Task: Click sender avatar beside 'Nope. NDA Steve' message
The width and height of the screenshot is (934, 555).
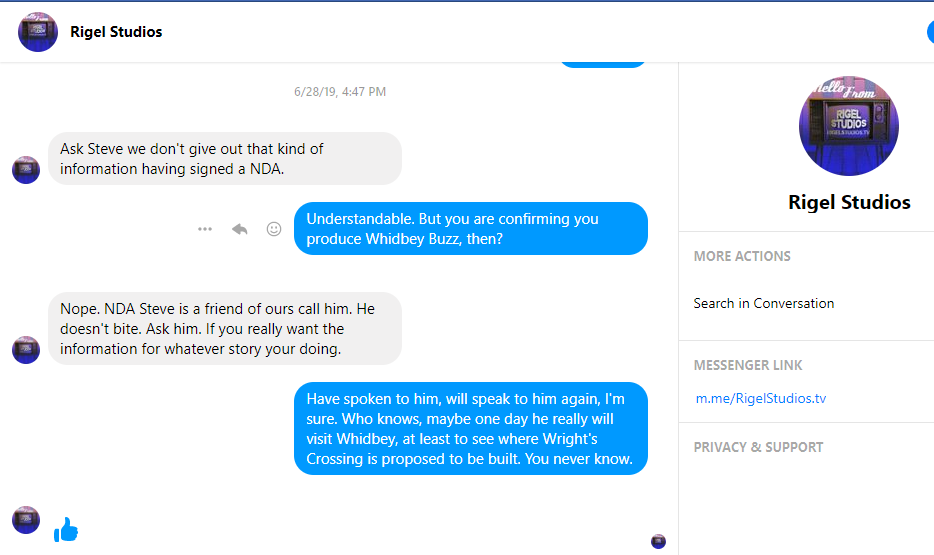Action: click(x=26, y=350)
